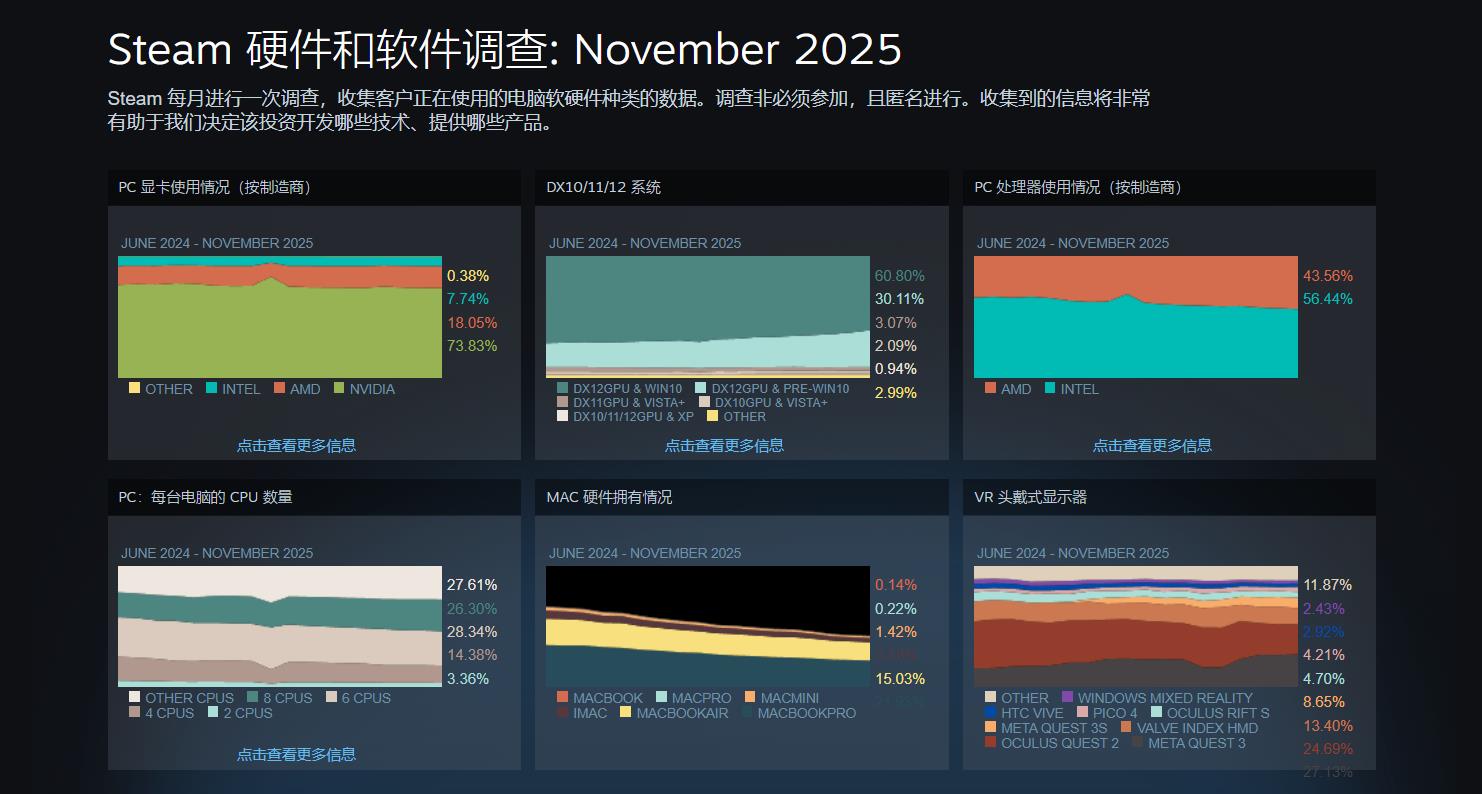This screenshot has height=794, width=1482.
Task: Click the DX12GPU & WIN10 legend swatch
Action: point(563,388)
